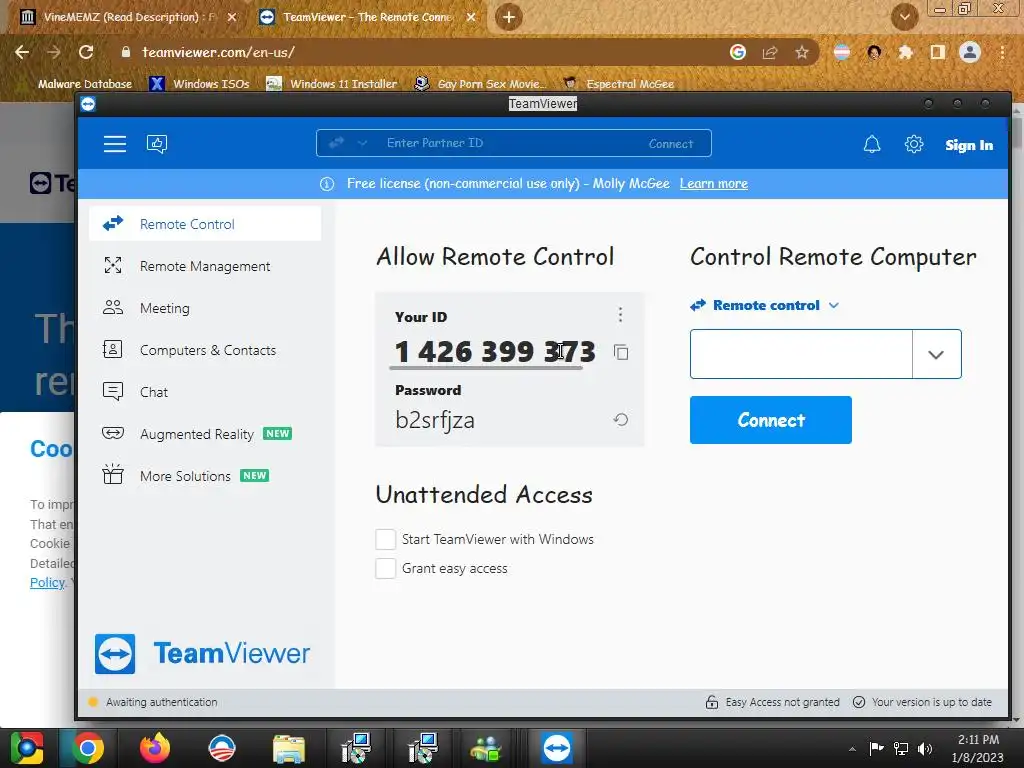The image size is (1024, 768).
Task: Check Grant easy access
Action: click(385, 568)
